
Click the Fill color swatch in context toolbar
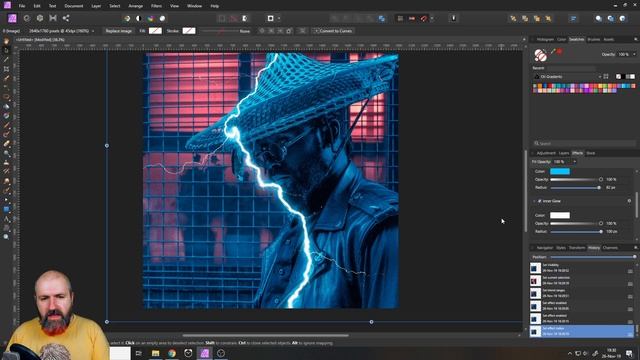[155, 31]
